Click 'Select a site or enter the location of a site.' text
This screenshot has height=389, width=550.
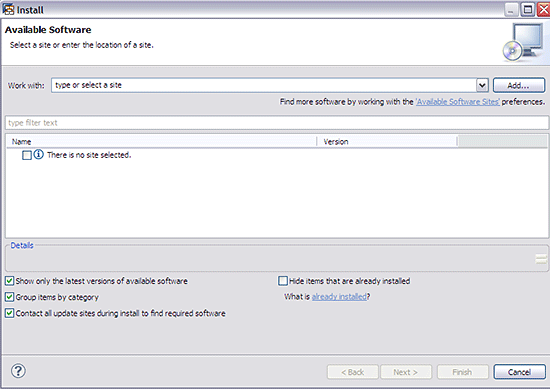click(x=81, y=45)
